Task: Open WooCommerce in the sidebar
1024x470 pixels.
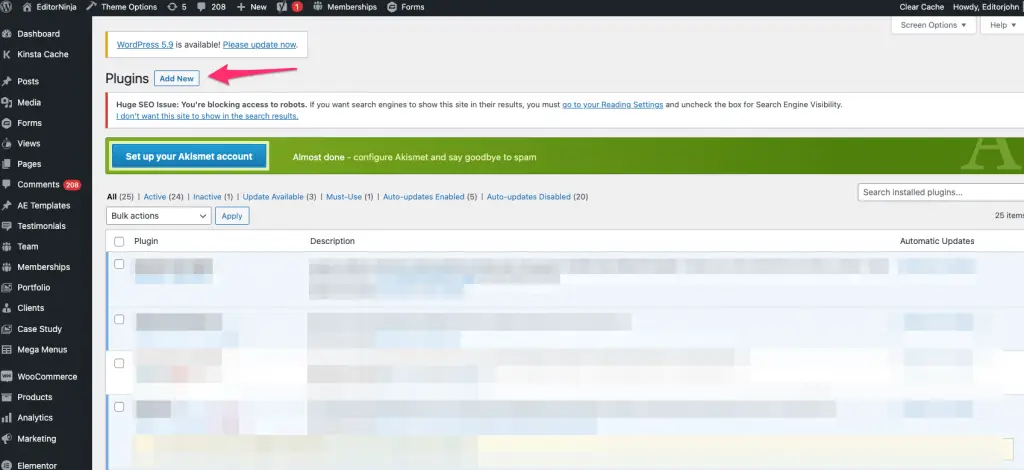Action: [46, 377]
